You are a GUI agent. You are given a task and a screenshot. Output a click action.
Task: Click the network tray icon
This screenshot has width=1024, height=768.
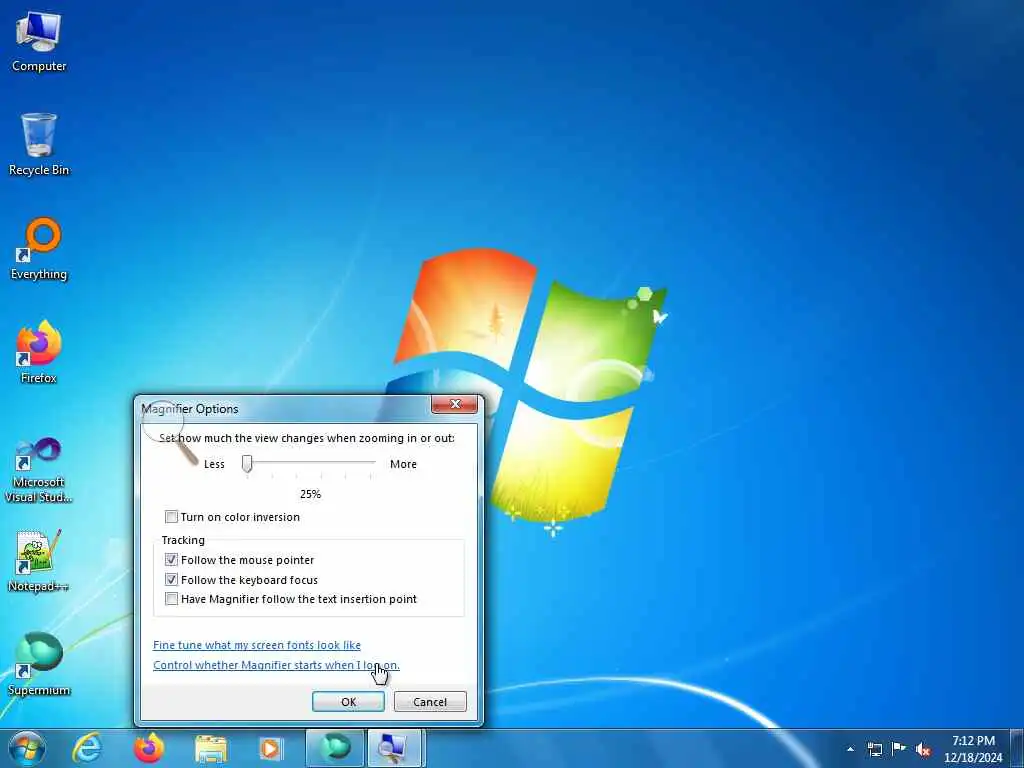point(875,749)
